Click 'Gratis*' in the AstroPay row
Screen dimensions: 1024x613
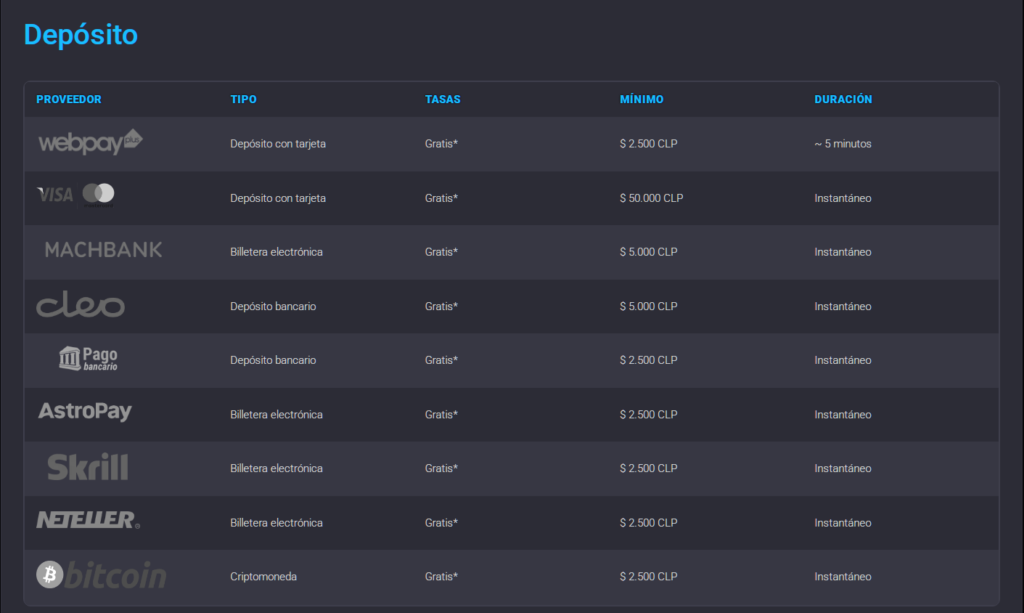441,415
